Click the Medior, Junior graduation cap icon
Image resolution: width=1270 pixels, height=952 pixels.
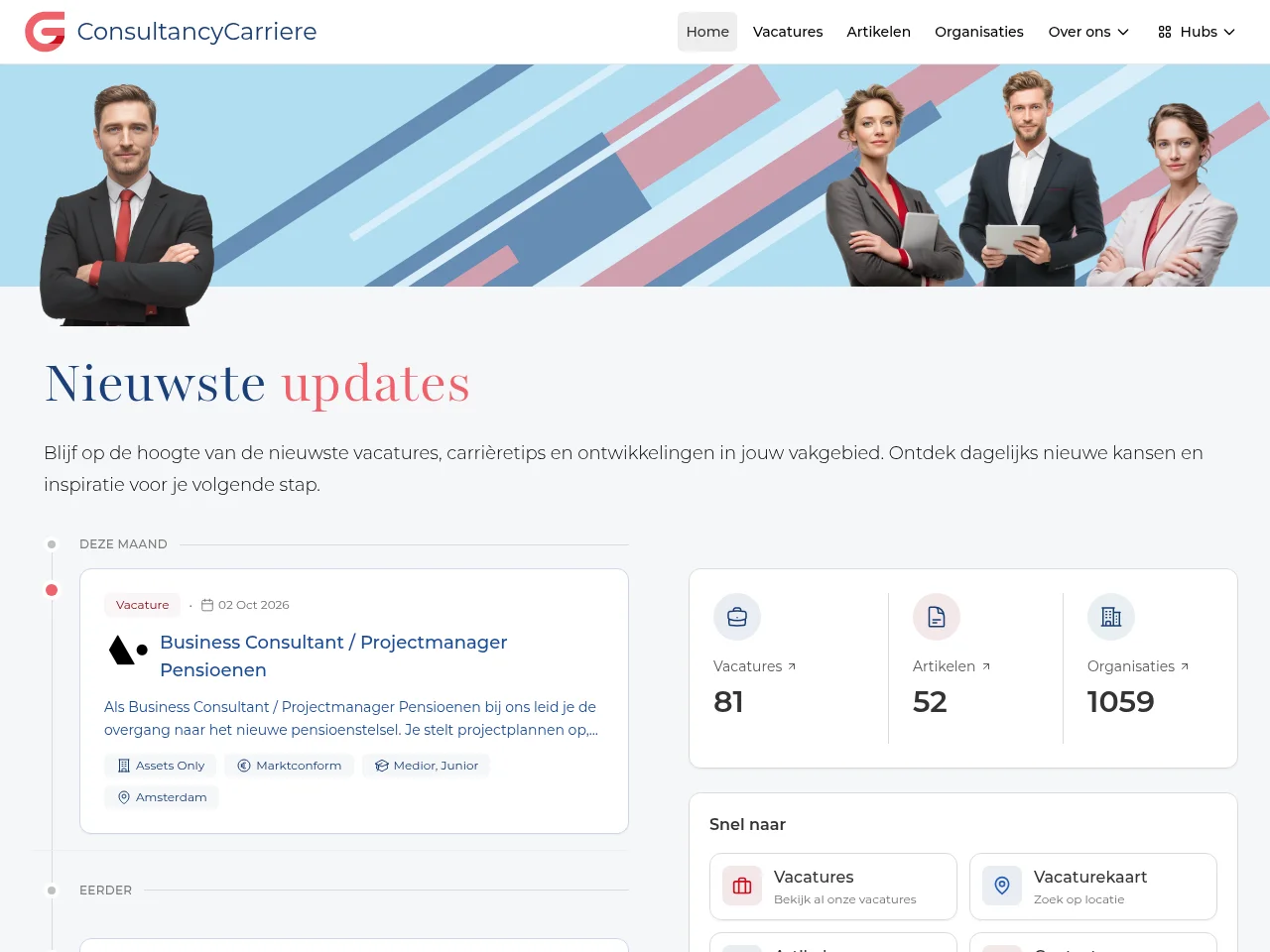coord(381,766)
